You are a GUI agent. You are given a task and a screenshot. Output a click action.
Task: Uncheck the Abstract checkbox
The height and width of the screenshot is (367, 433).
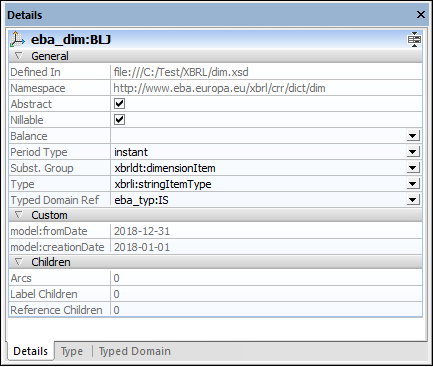tap(119, 104)
